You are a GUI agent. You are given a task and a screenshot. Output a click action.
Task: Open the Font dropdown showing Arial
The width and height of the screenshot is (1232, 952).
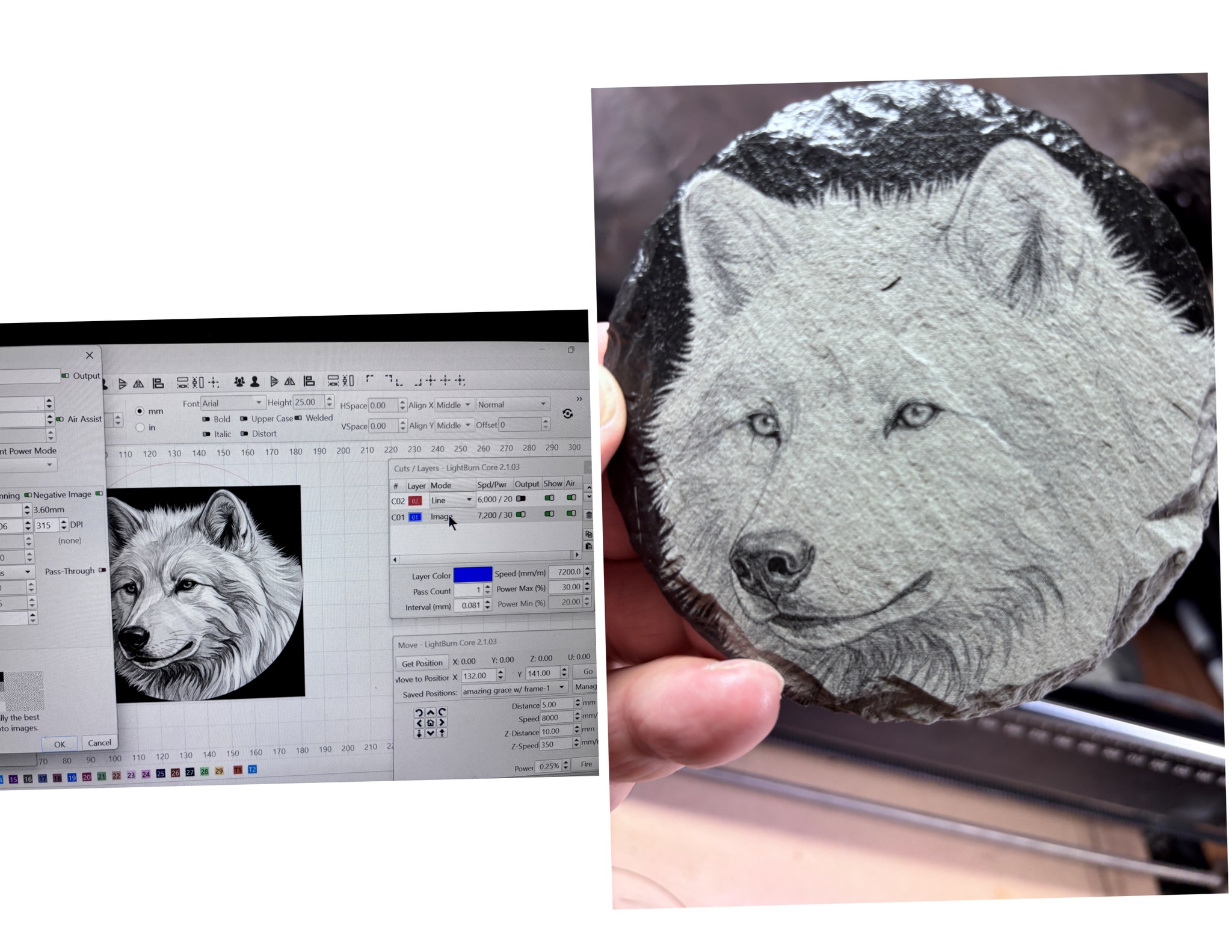(233, 403)
